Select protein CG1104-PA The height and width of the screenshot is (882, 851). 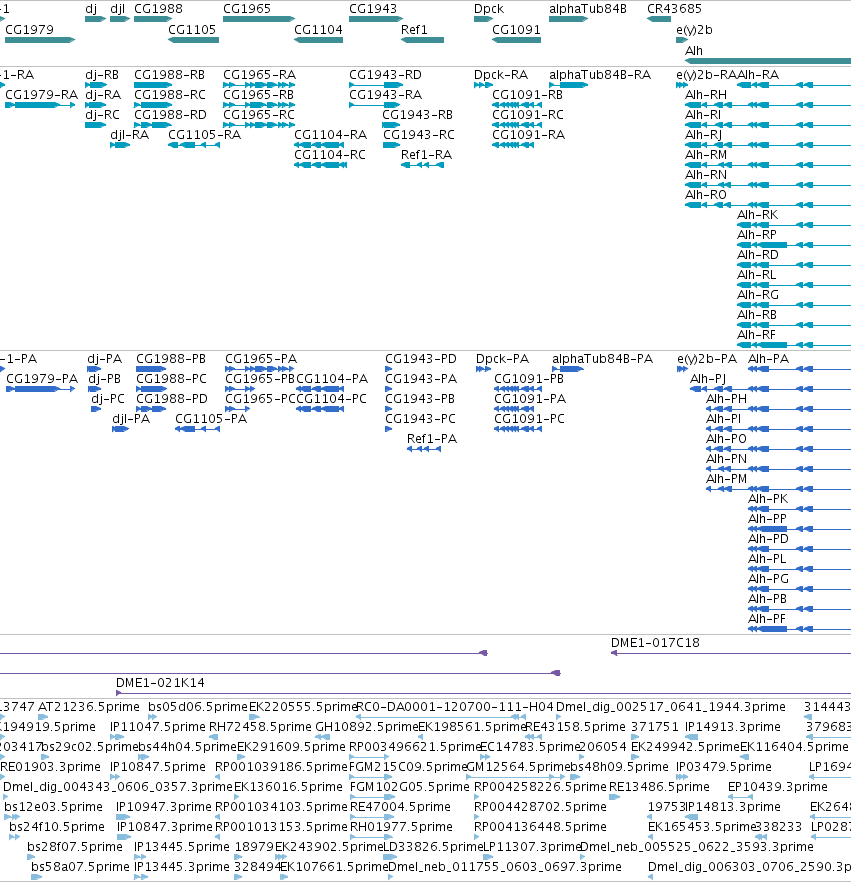(320, 389)
